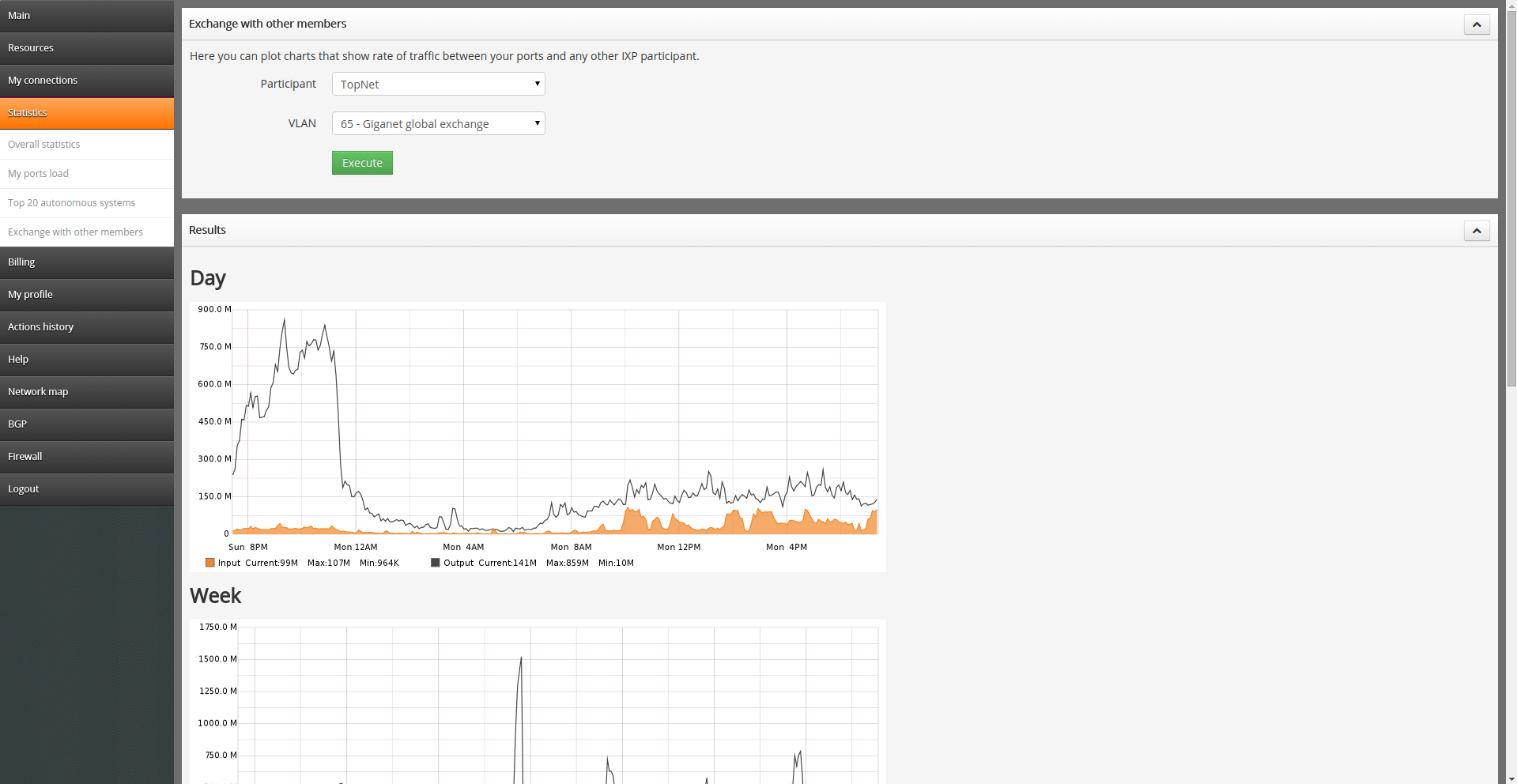This screenshot has width=1517, height=784.
Task: Open the Participant dropdown showing TopNet
Action: 439,84
